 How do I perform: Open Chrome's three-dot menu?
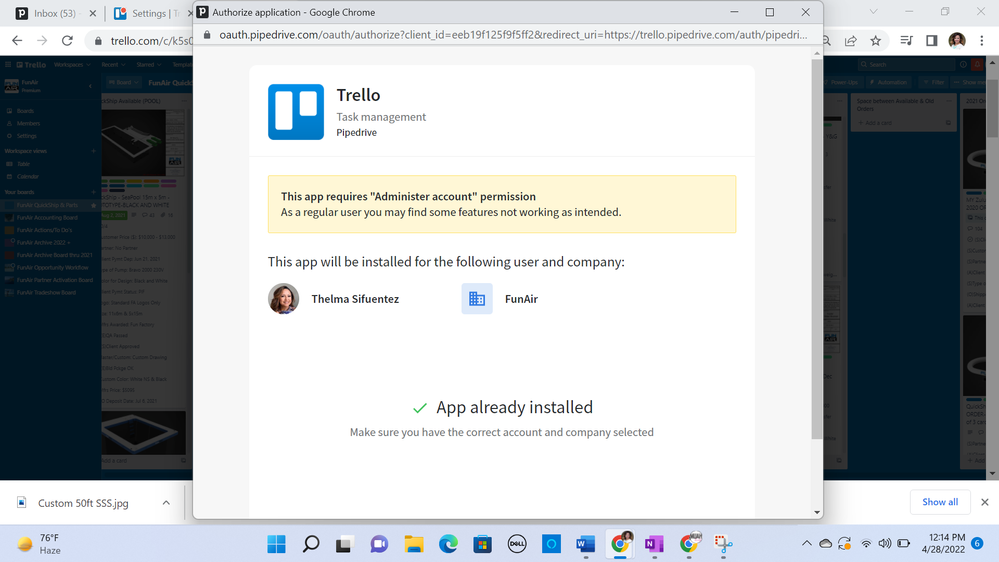pos(982,41)
